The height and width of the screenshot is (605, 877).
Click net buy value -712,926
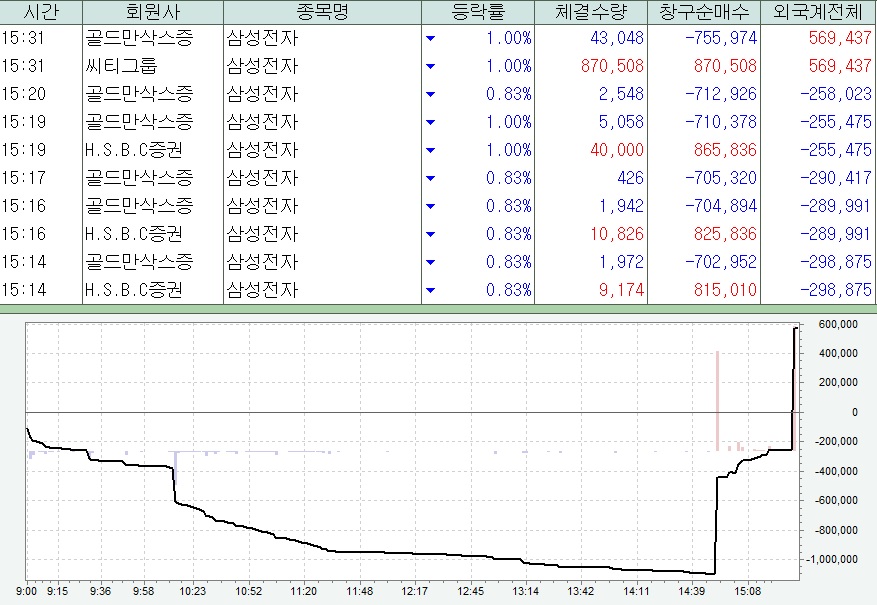720,94
